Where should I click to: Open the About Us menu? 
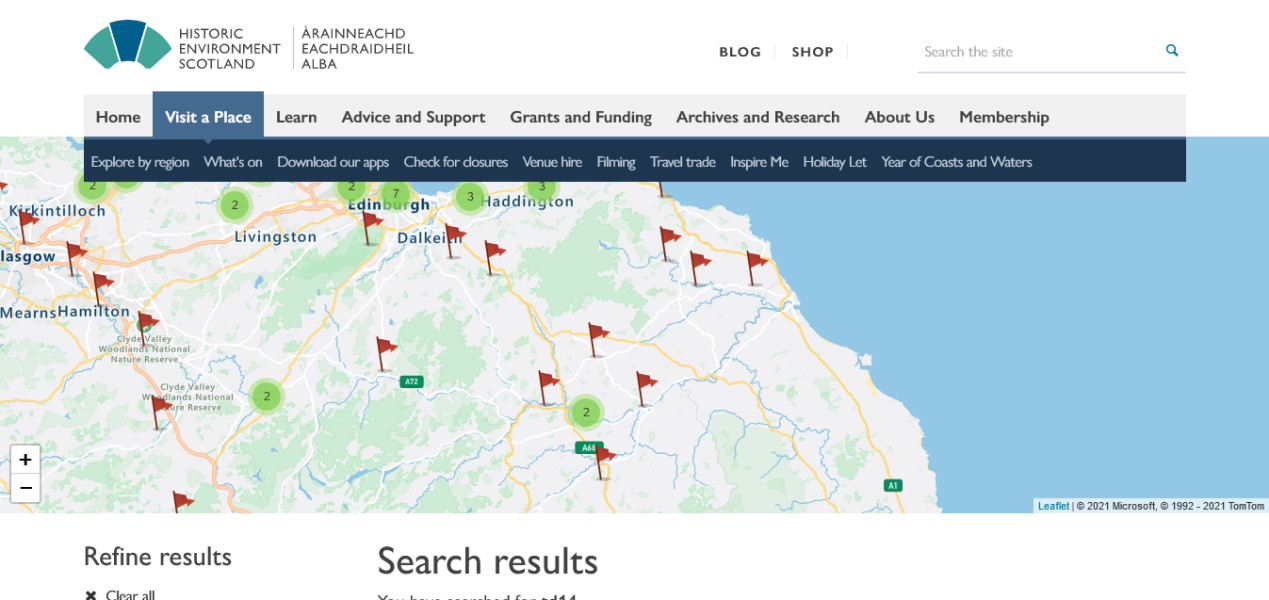[x=900, y=117]
